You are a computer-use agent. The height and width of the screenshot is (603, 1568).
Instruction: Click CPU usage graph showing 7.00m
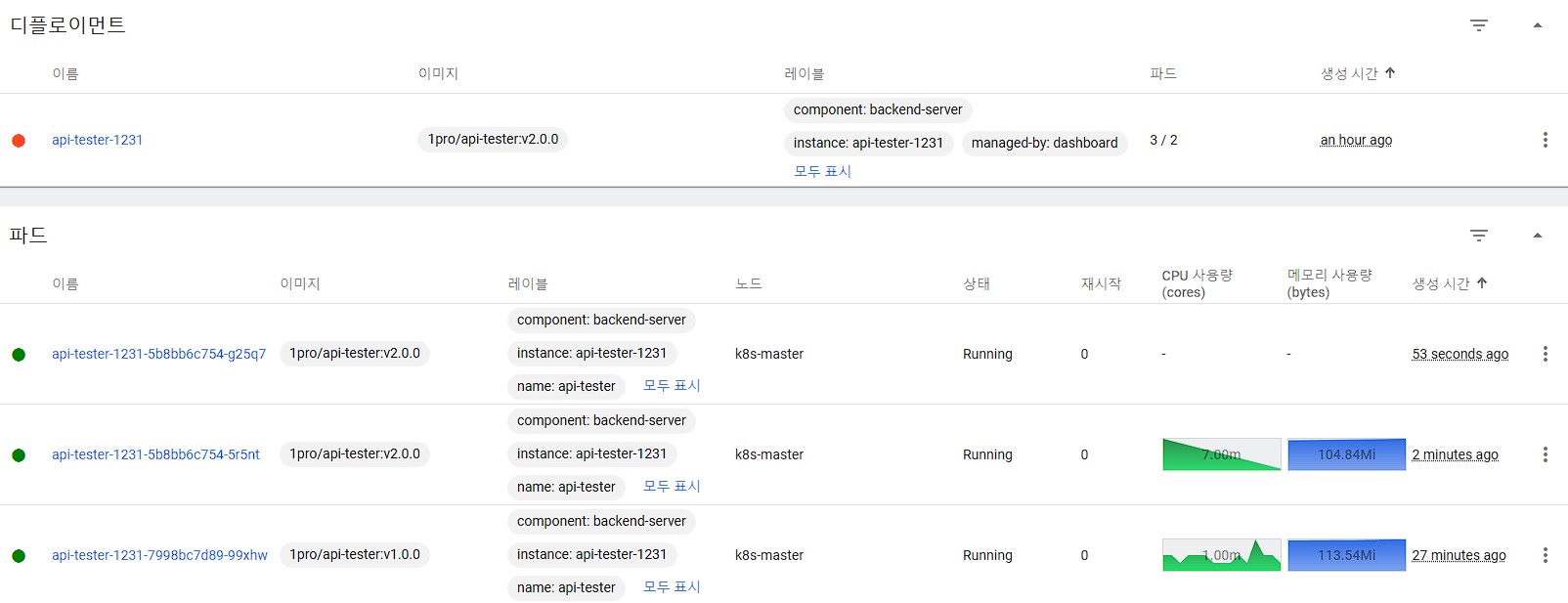click(x=1221, y=454)
